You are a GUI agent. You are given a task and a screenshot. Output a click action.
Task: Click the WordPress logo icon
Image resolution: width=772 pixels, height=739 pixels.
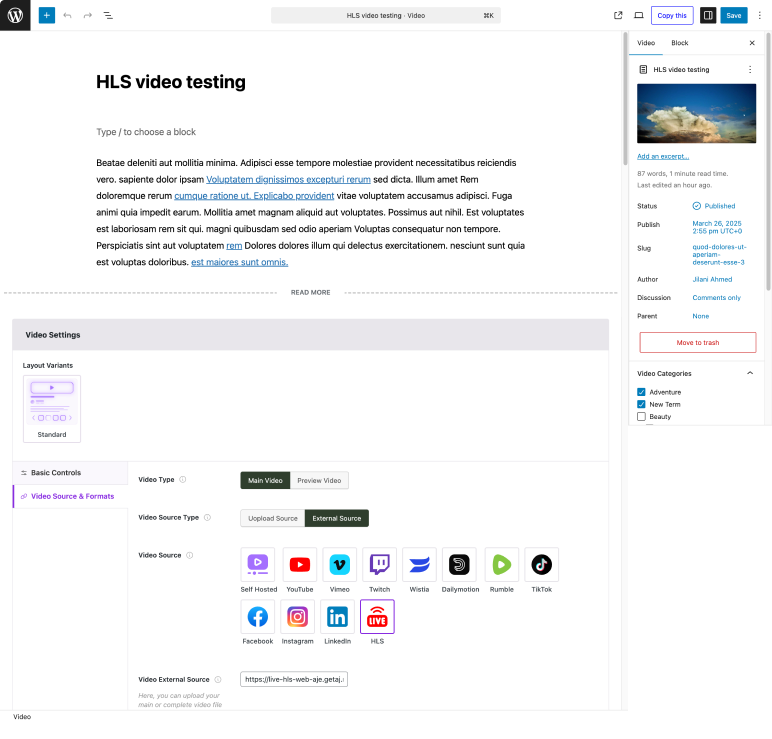coord(15,15)
